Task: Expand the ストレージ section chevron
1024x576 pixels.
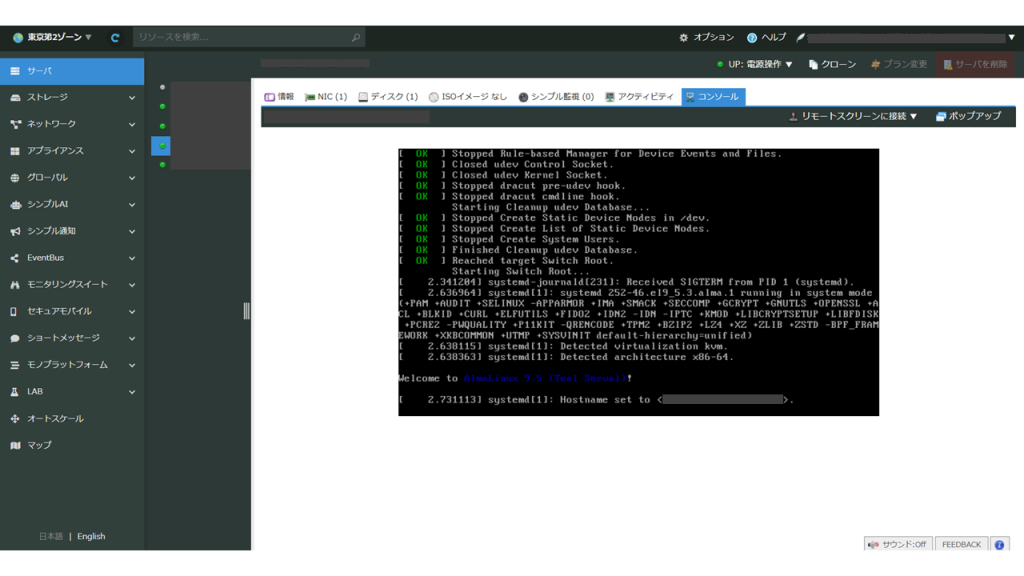Action: (132, 97)
